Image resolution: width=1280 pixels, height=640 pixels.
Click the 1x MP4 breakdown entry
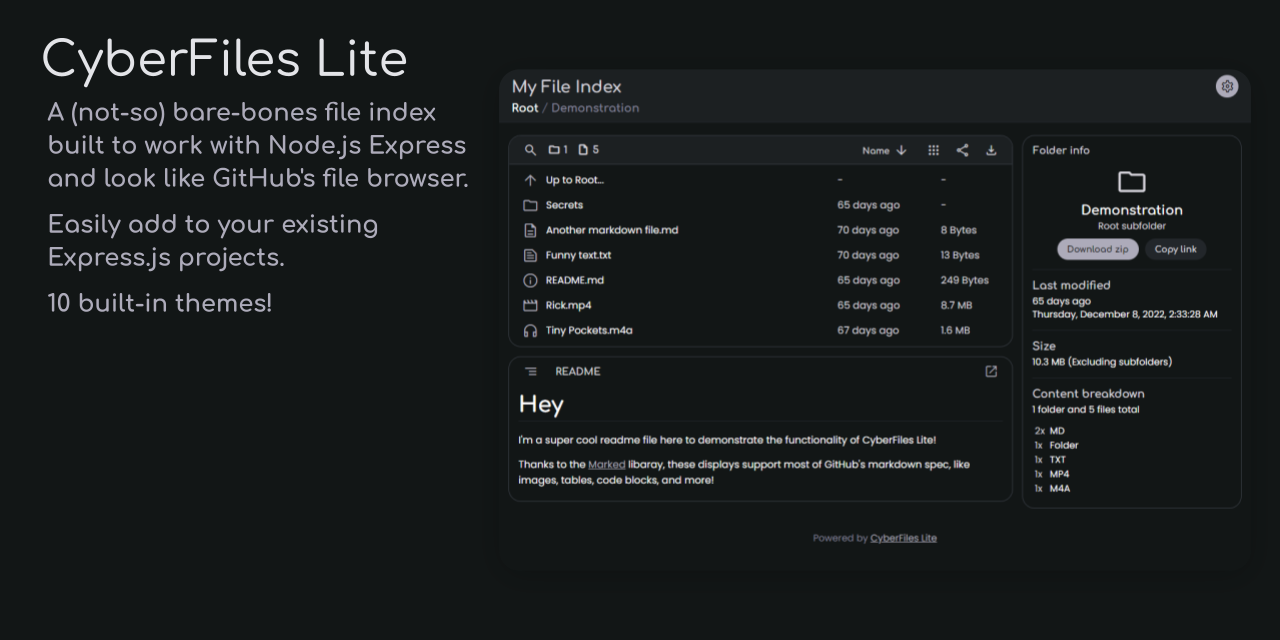pos(1052,474)
